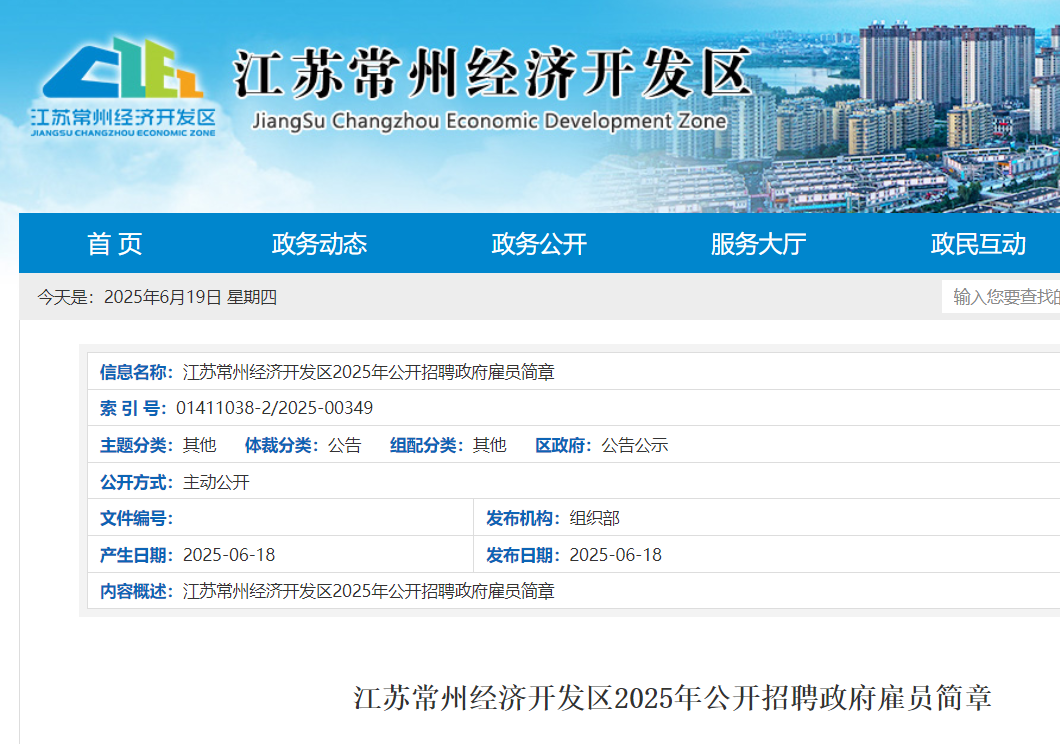Click the 公开方式 value 主动公开

tap(216, 482)
